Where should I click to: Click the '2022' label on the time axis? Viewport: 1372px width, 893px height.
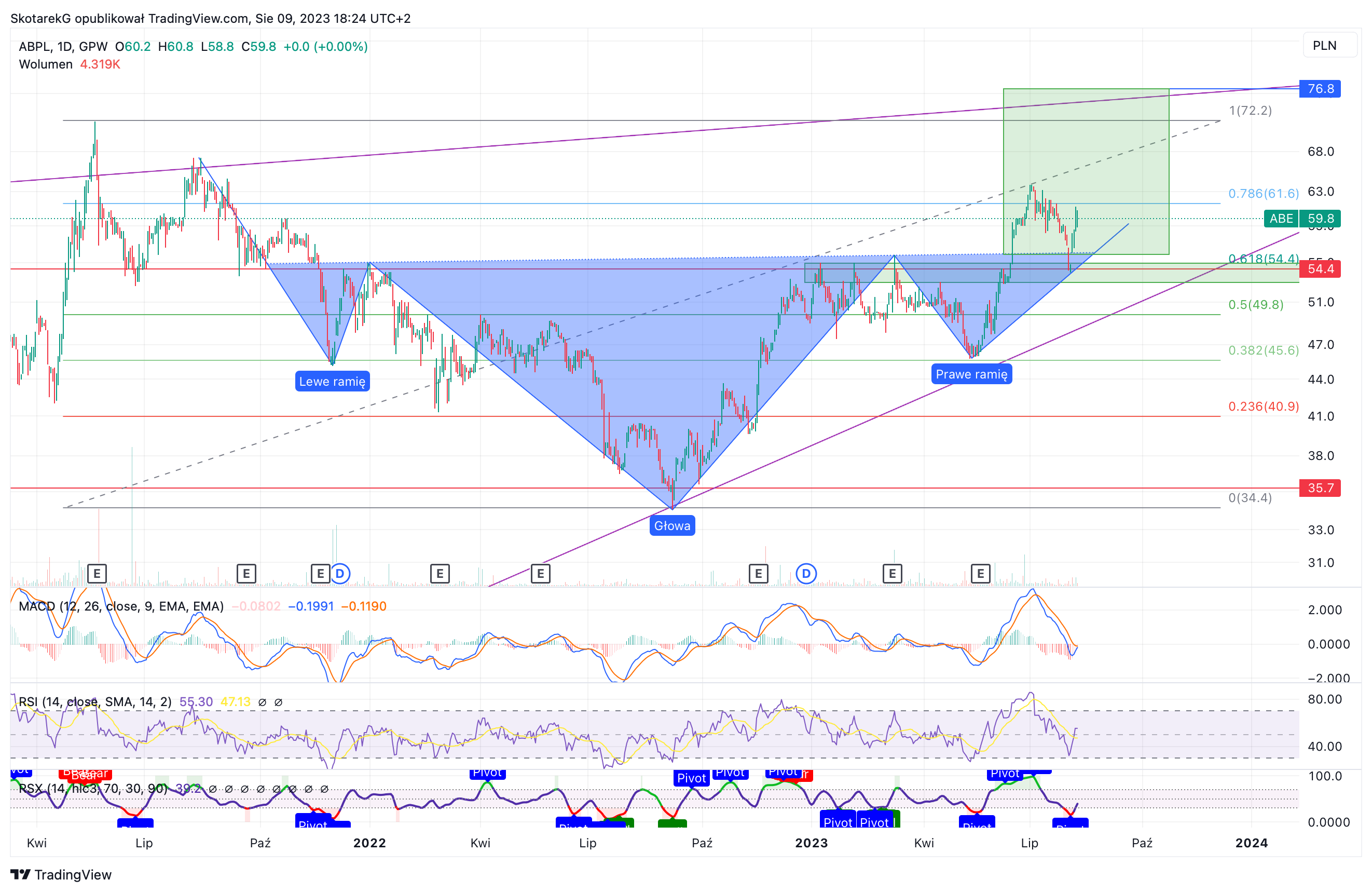tap(369, 843)
